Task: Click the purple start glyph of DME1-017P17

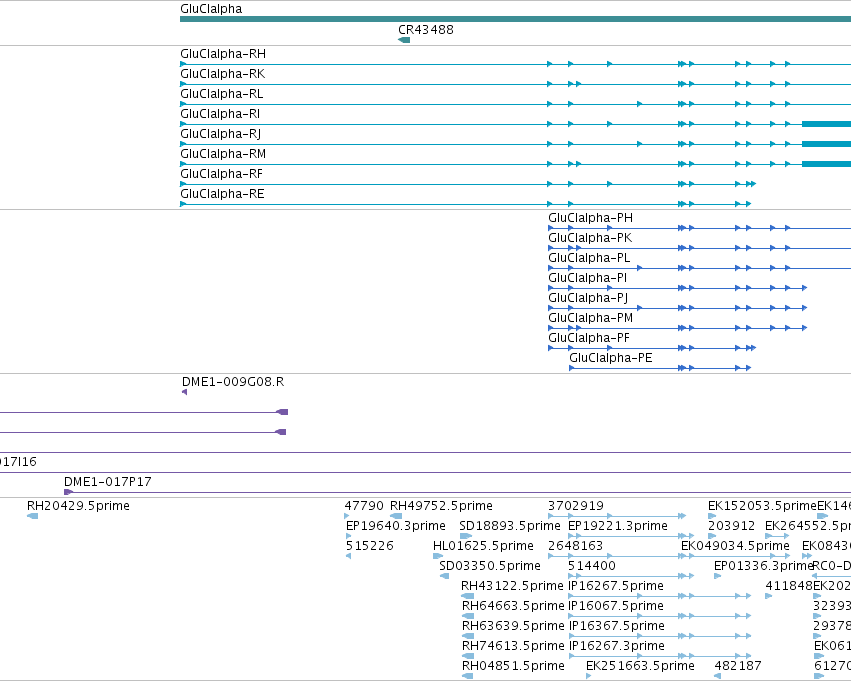Action: coord(68,492)
